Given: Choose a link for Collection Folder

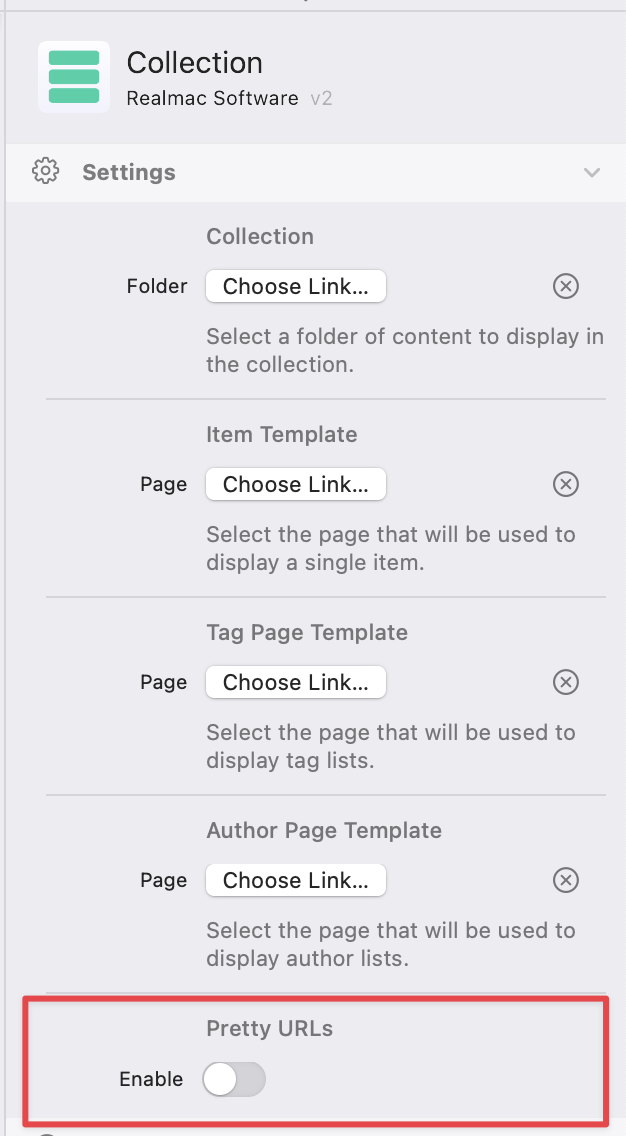Looking at the screenshot, I should pos(296,287).
